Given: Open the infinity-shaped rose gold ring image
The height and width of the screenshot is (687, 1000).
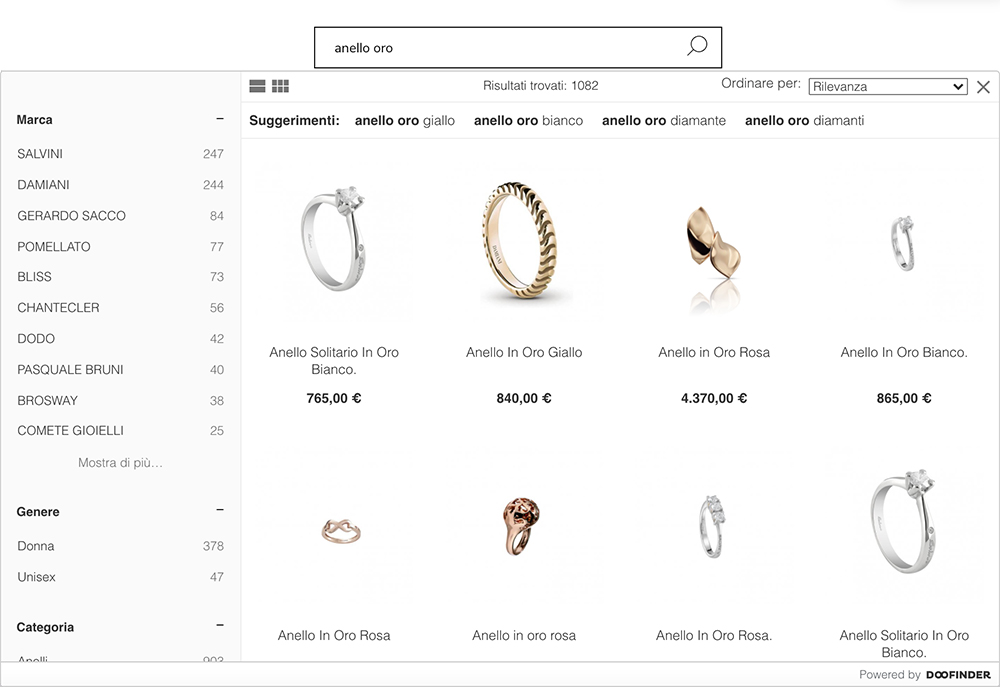Looking at the screenshot, I should [x=341, y=531].
